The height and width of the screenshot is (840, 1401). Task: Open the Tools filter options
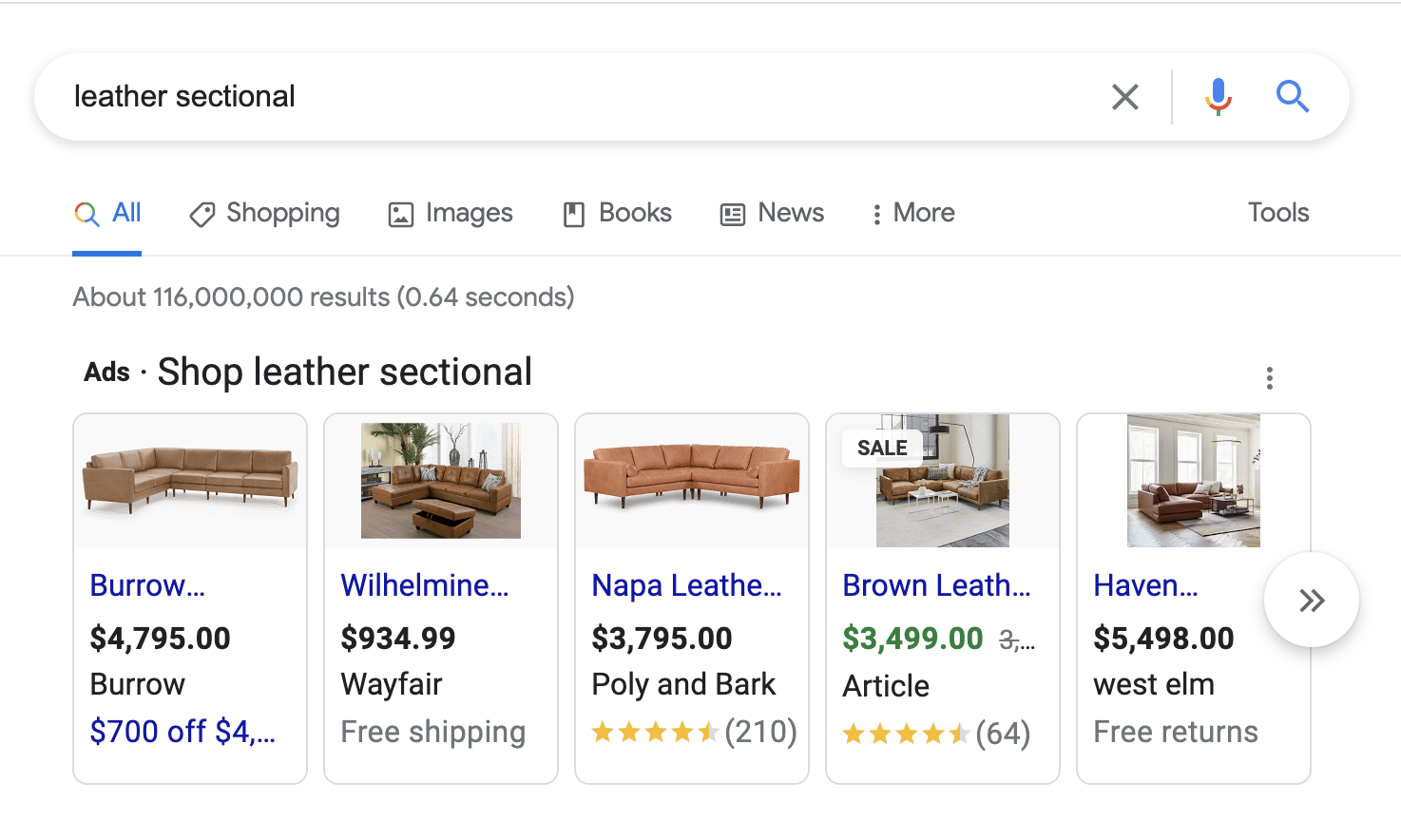pos(1277,213)
